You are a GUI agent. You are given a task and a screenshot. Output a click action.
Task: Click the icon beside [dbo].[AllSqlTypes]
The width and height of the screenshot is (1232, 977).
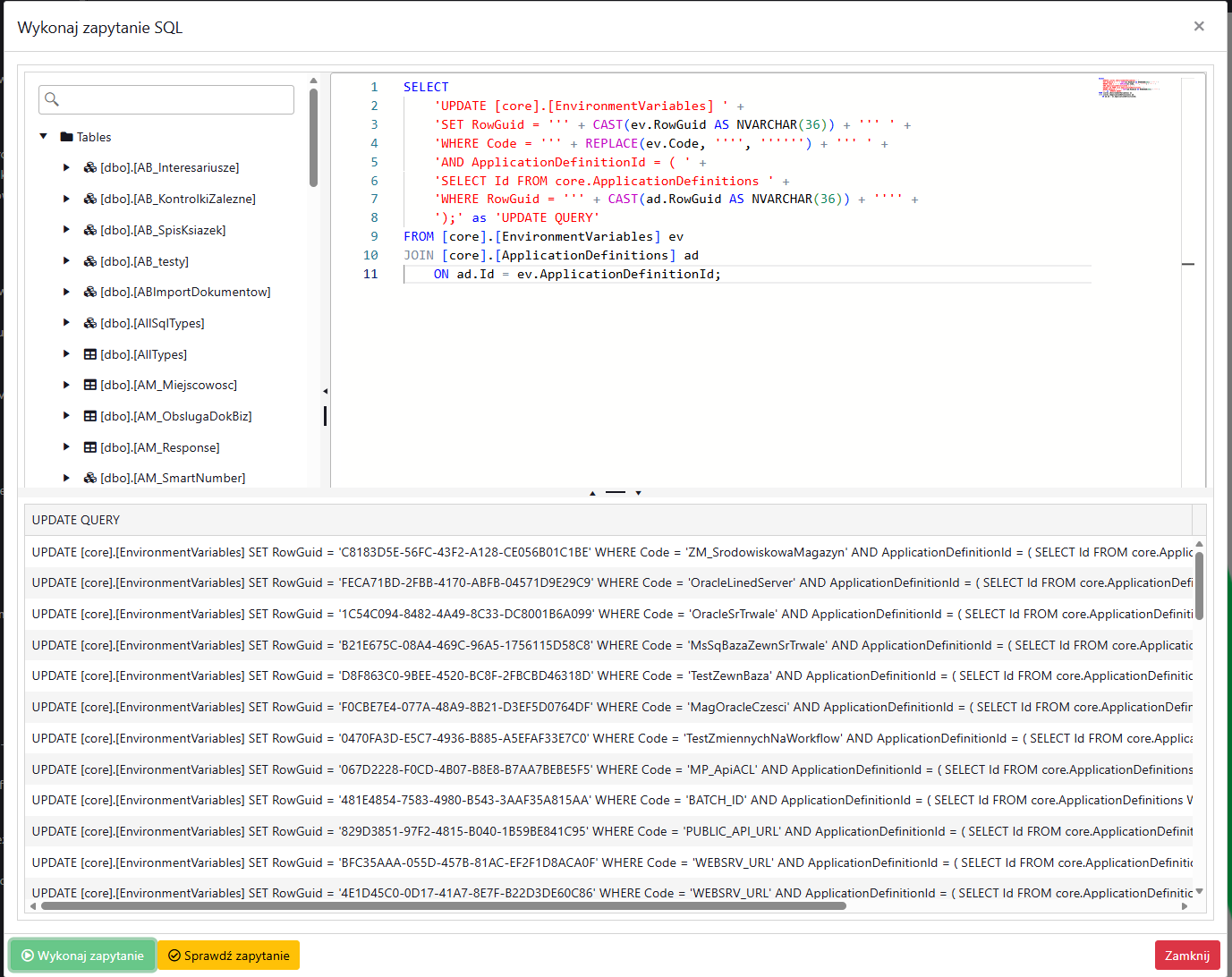point(90,323)
